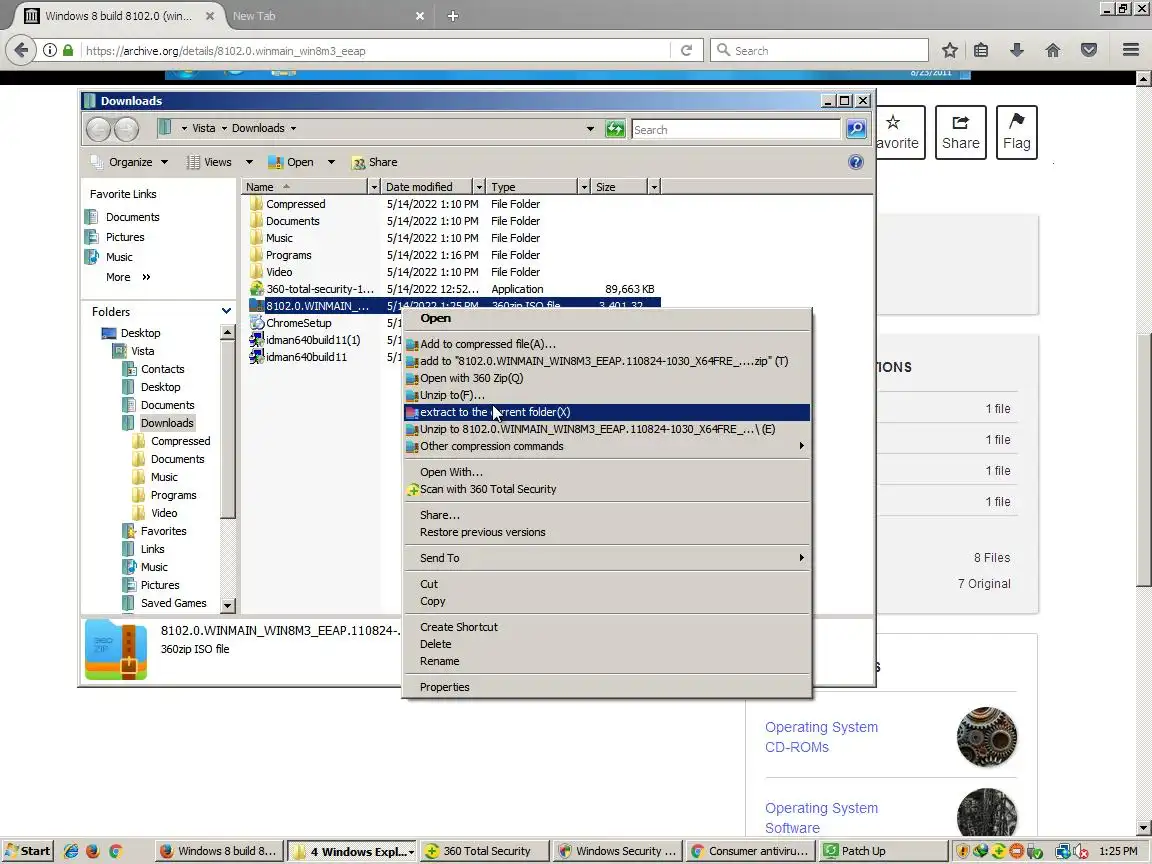Select Programs folder in tree

[x=173, y=494]
